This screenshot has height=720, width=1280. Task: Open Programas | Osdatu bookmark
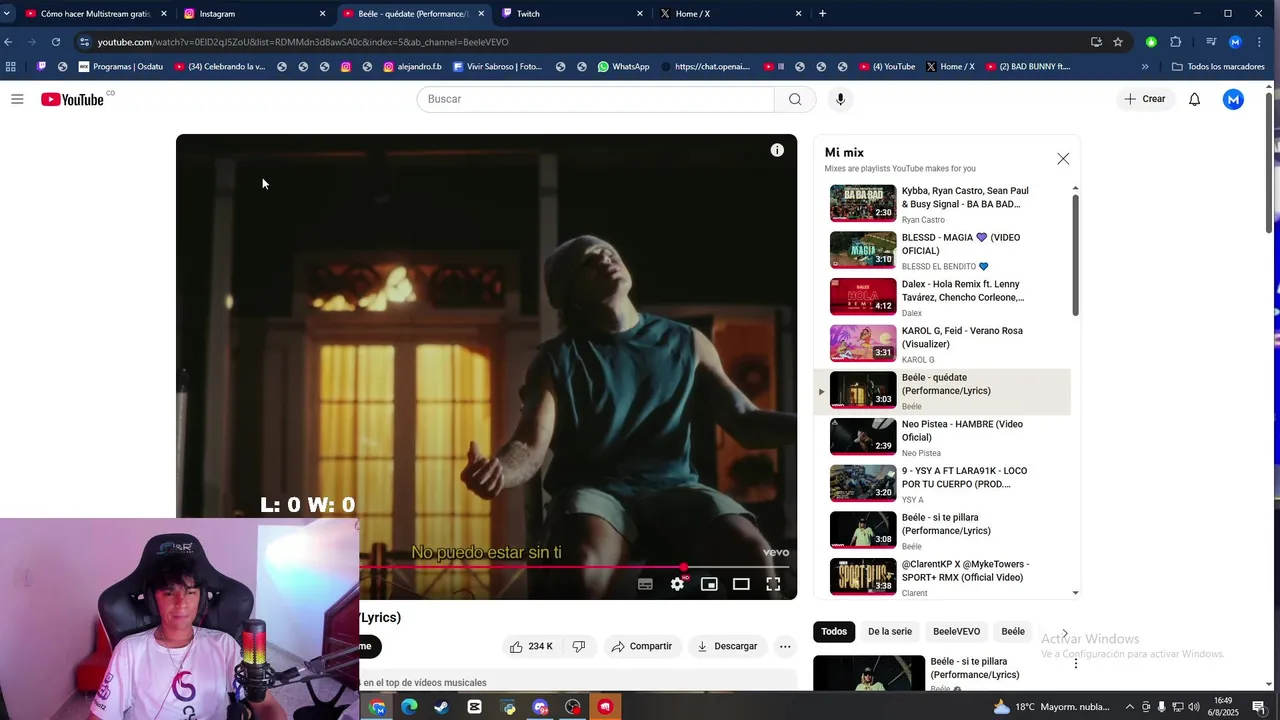click(x=120, y=67)
